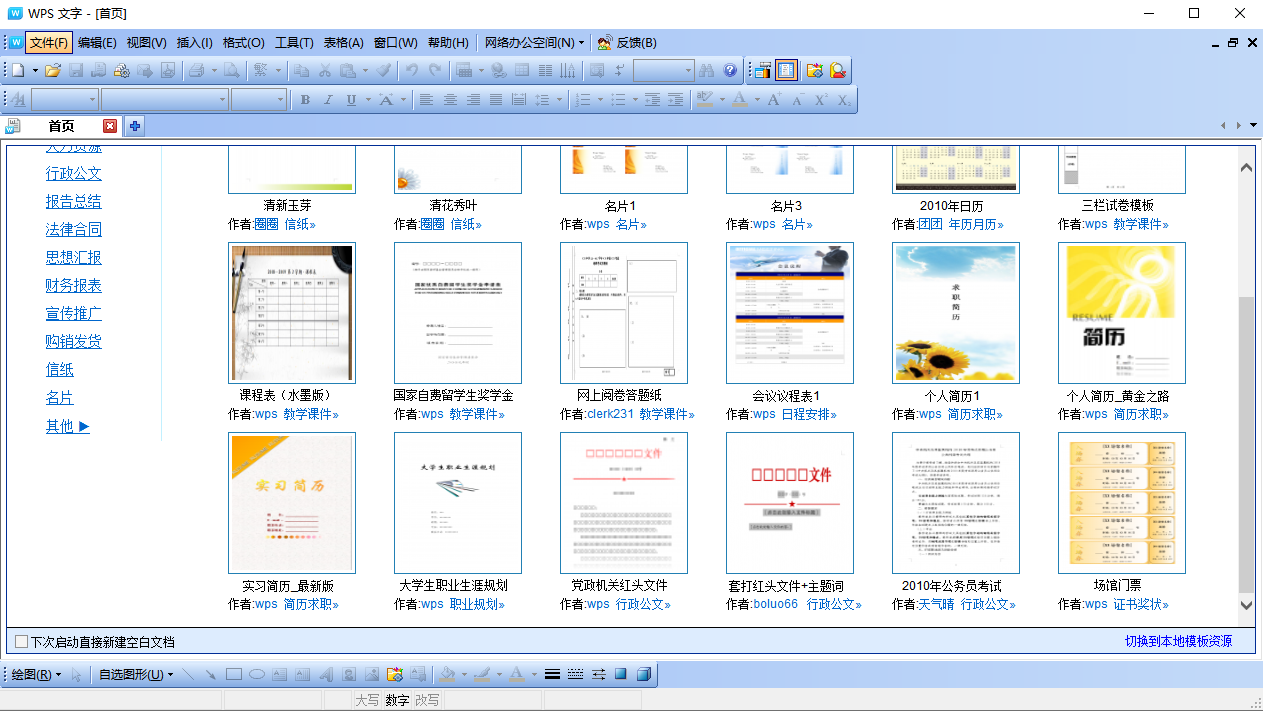Viewport: 1263px width, 711px height.
Task: Click the blue plus new tab button
Action: pos(134,126)
